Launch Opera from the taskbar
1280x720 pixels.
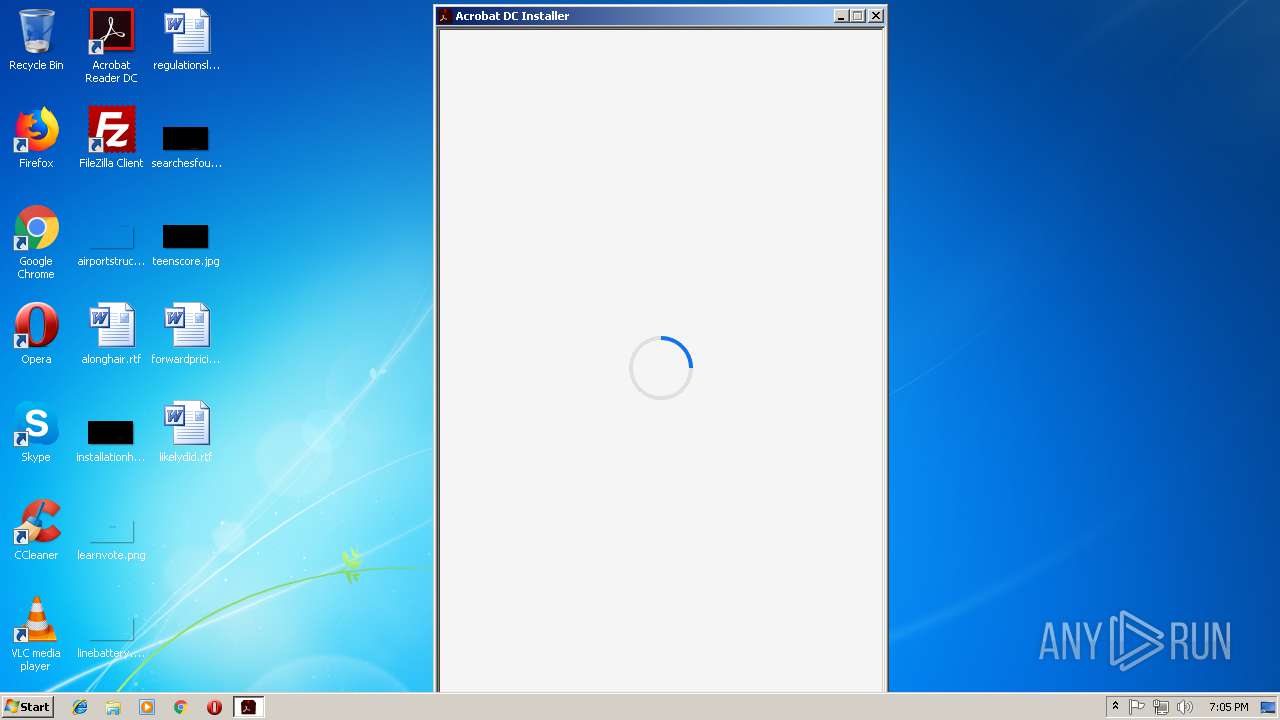tap(214, 707)
